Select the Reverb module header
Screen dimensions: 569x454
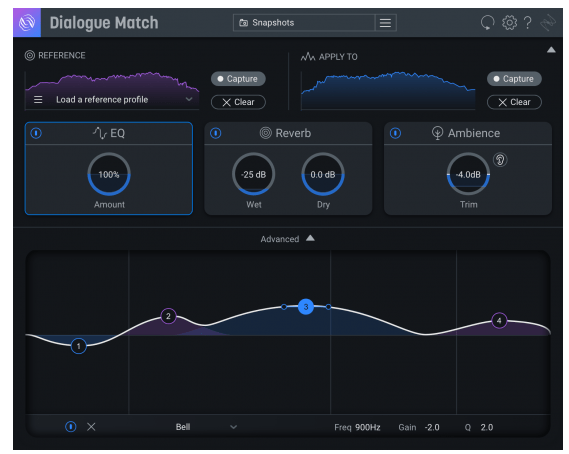(x=288, y=133)
